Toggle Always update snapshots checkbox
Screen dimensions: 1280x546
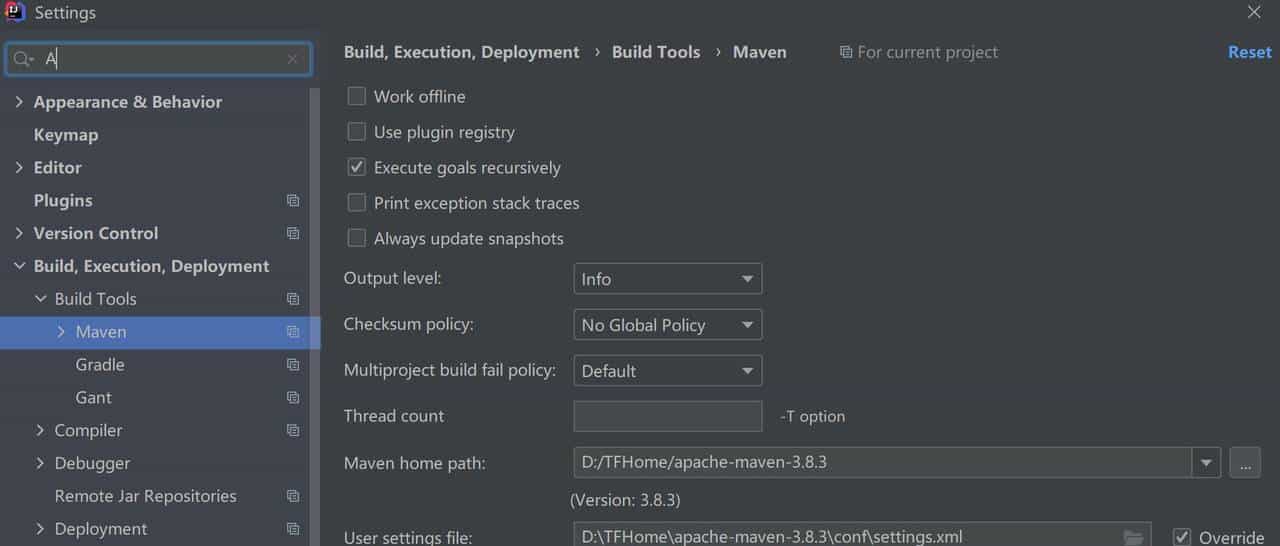357,239
